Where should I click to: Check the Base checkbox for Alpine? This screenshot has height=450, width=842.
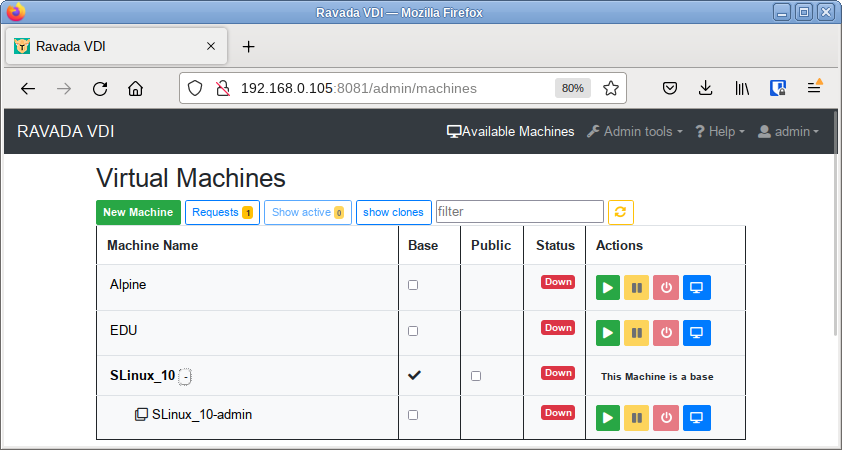[x=413, y=285]
